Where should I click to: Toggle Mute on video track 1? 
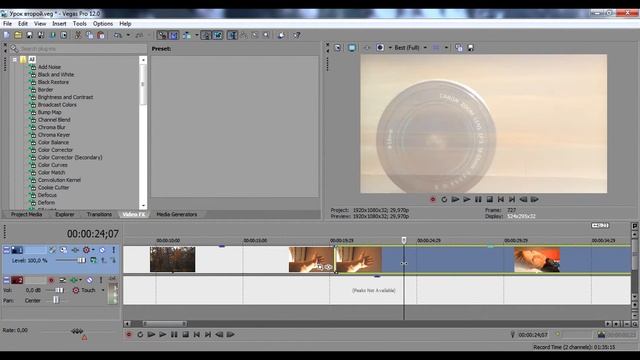coord(102,250)
